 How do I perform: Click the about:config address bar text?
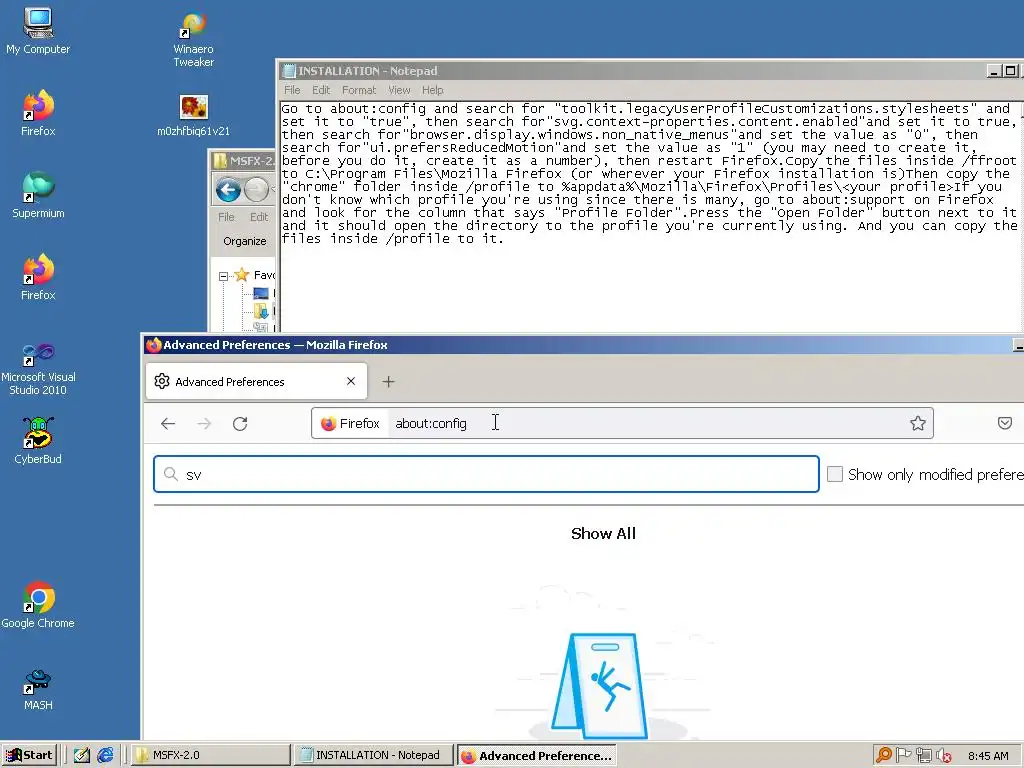(x=430, y=423)
